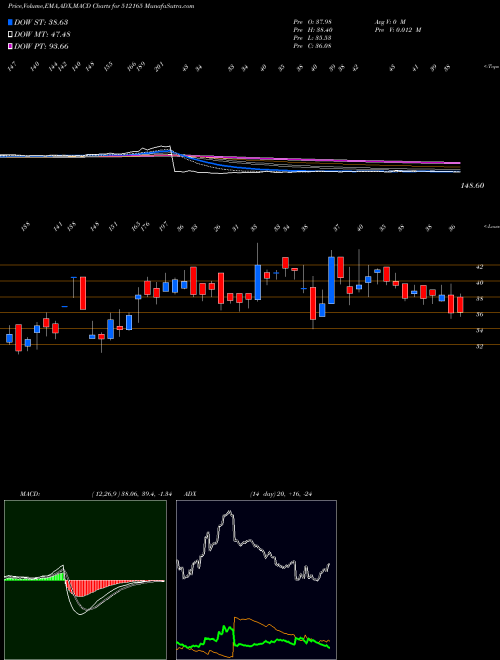Select the 'DOW PT: 93.66' label

coord(41,46)
